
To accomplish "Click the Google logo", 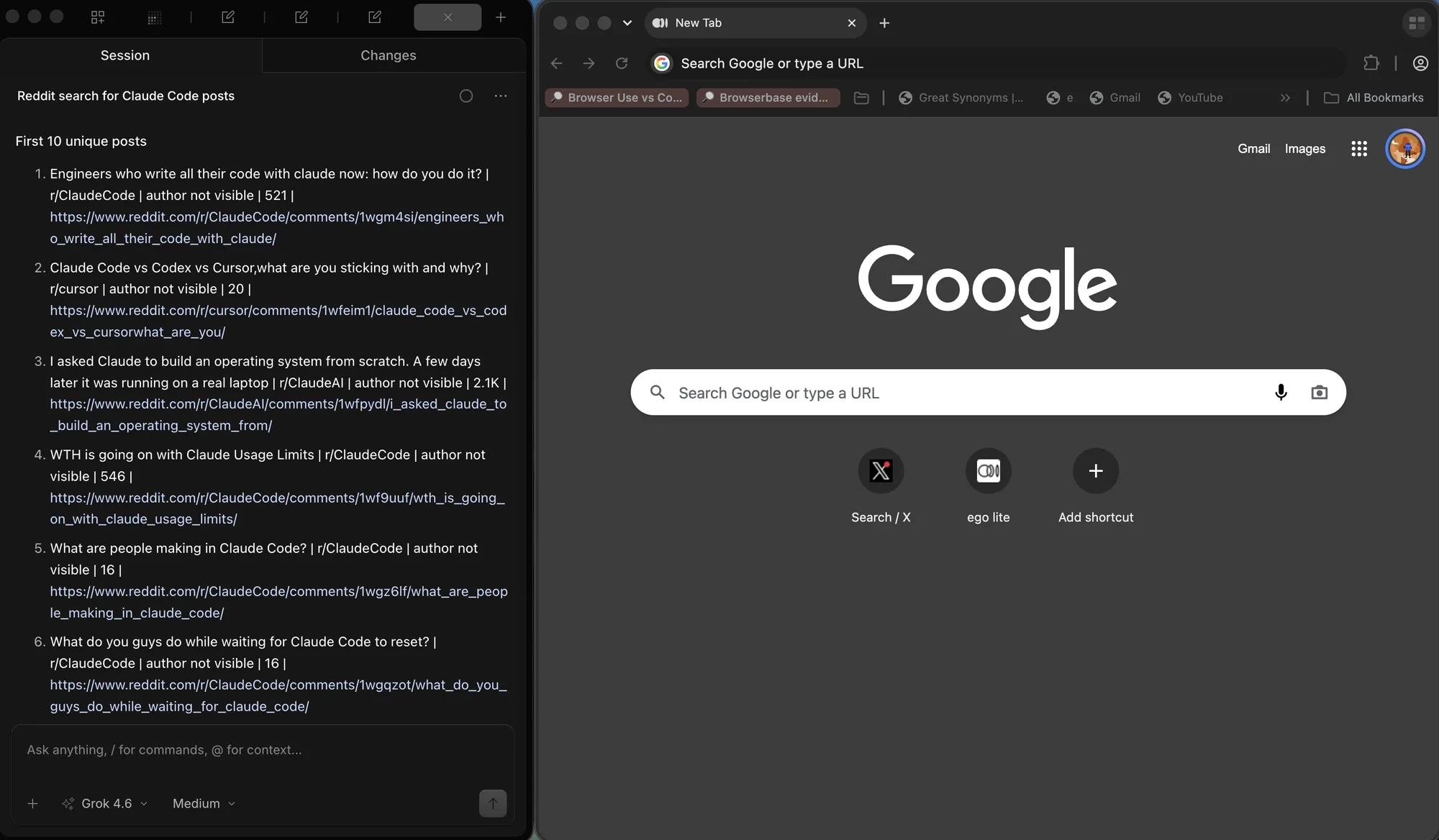I will tap(987, 287).
